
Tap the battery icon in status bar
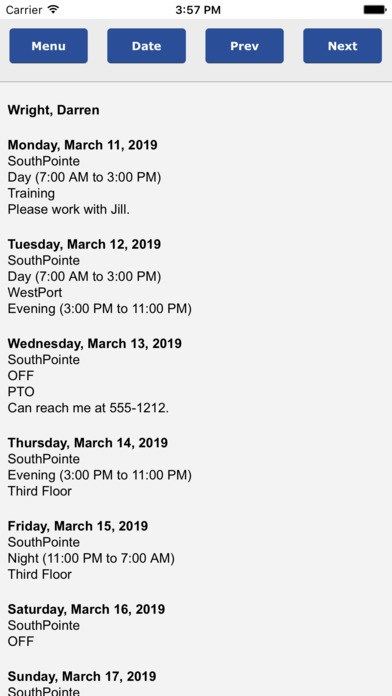(375, 9)
